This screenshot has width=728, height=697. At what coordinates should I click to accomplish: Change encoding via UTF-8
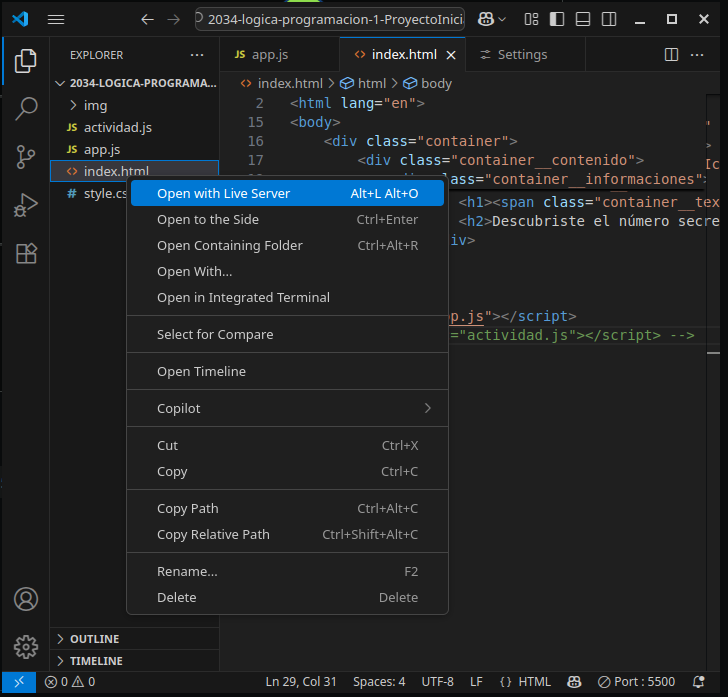tap(437, 682)
